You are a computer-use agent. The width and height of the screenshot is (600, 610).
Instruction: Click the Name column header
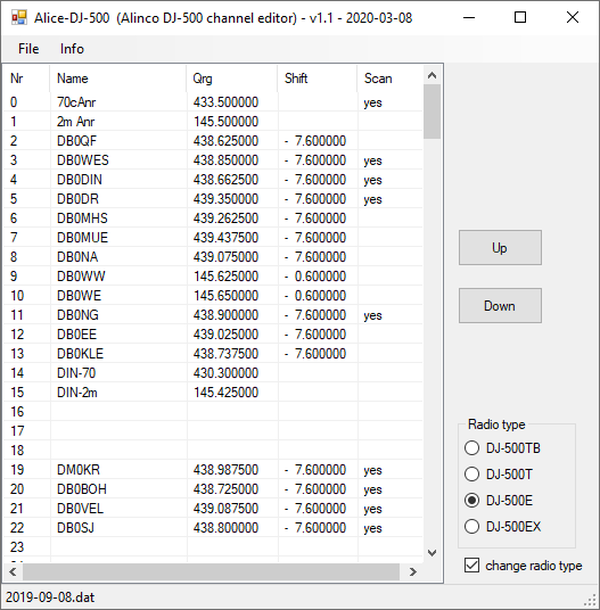72,78
